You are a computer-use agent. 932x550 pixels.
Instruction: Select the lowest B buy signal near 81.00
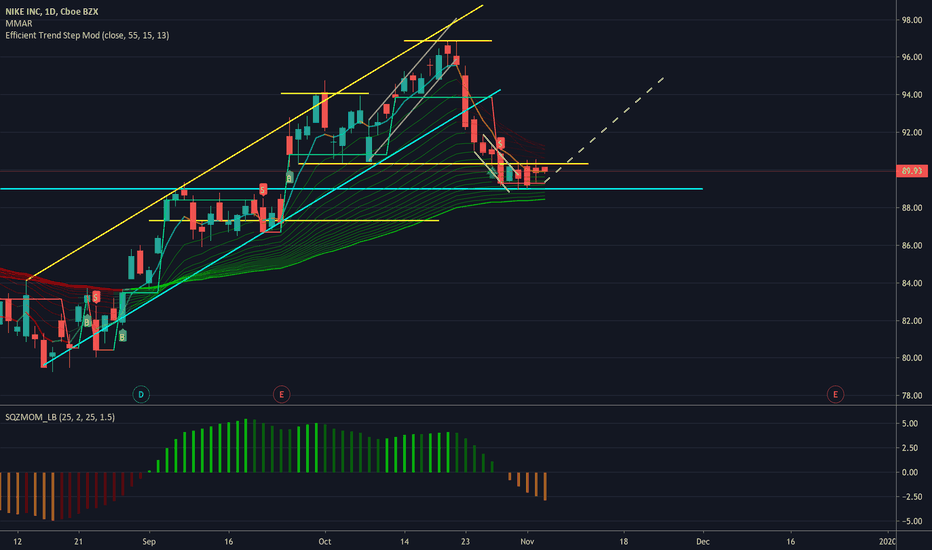(122, 337)
